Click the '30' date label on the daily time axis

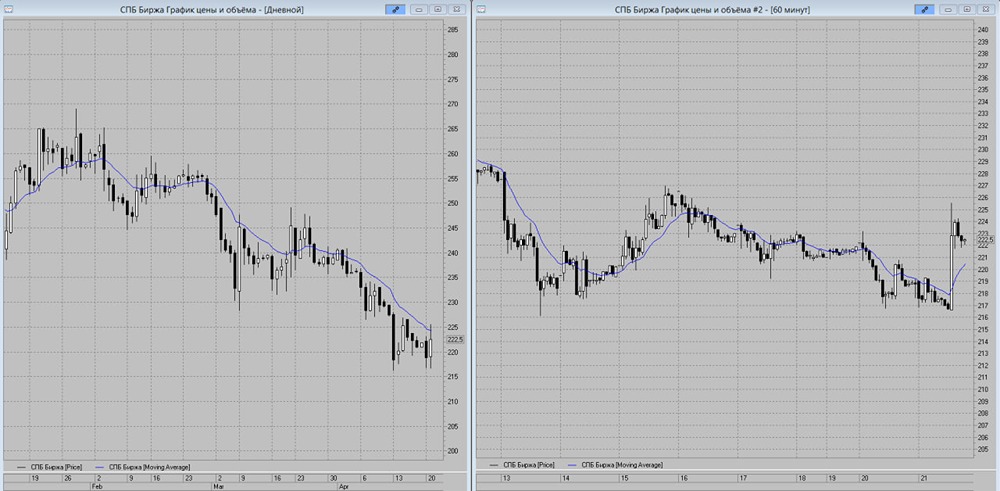point(333,478)
